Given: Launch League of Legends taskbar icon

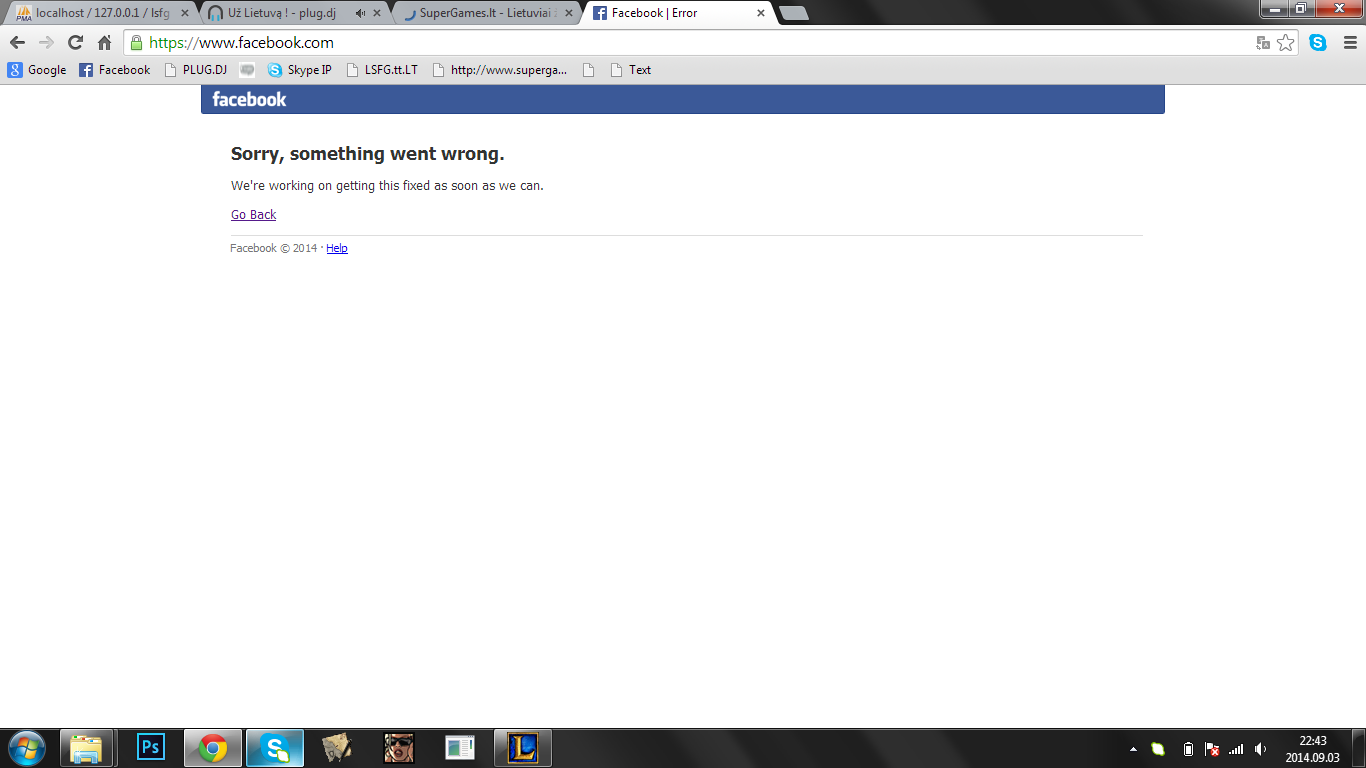Looking at the screenshot, I should (523, 748).
